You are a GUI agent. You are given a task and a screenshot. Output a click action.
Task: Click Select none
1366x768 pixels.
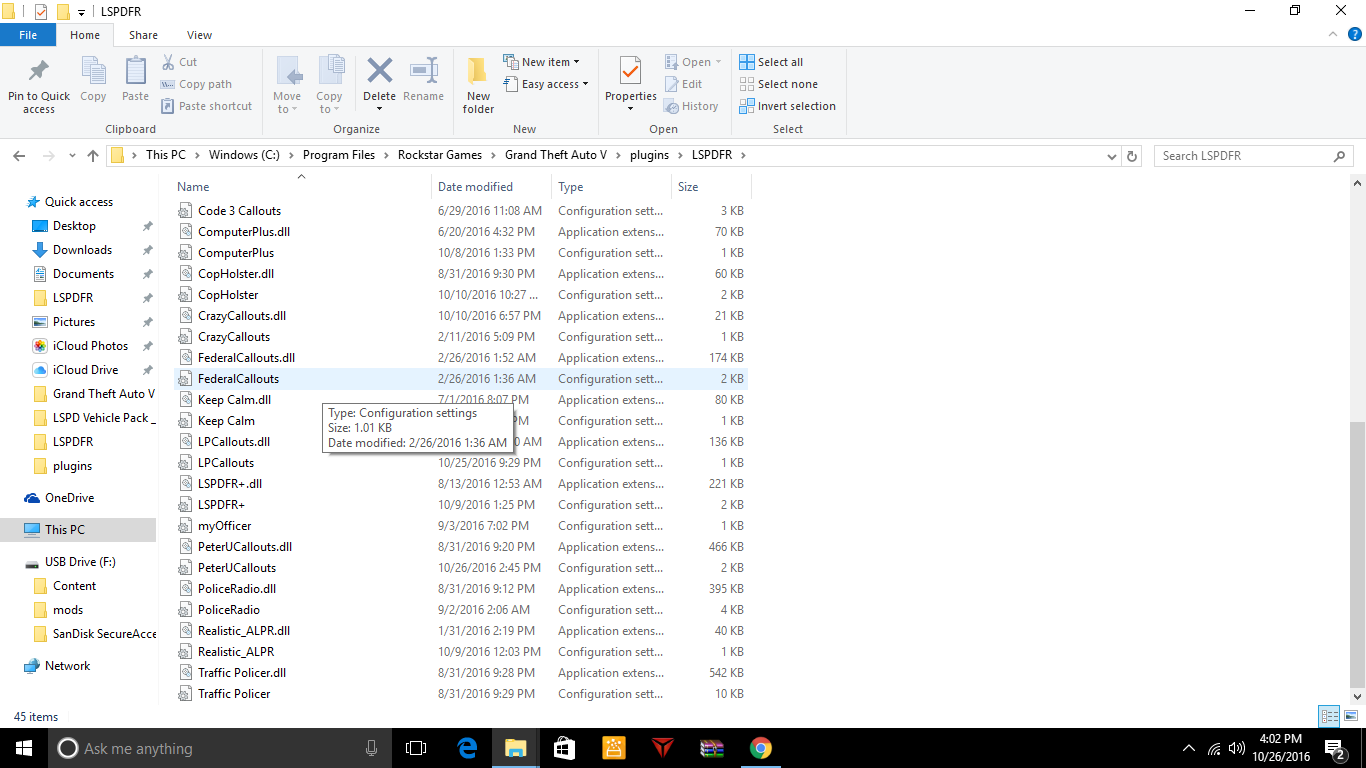(778, 84)
